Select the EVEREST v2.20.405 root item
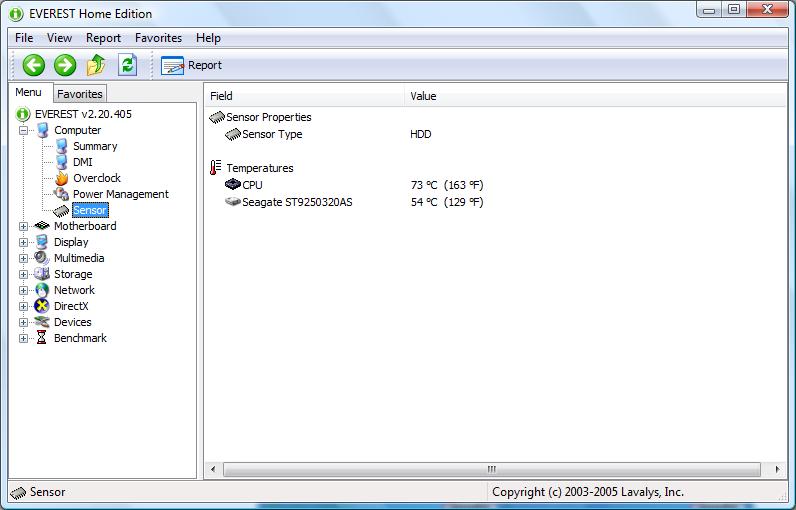The width and height of the screenshot is (796, 510). [83, 114]
